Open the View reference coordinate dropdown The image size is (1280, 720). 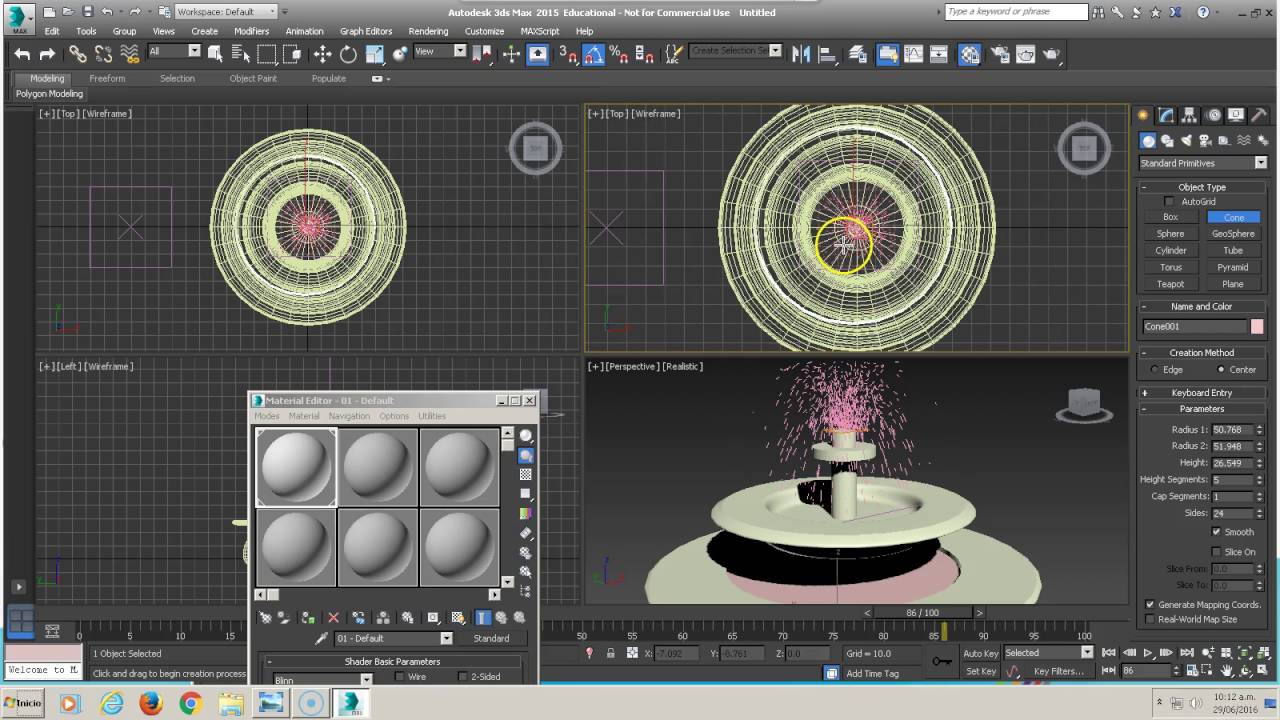click(x=440, y=51)
